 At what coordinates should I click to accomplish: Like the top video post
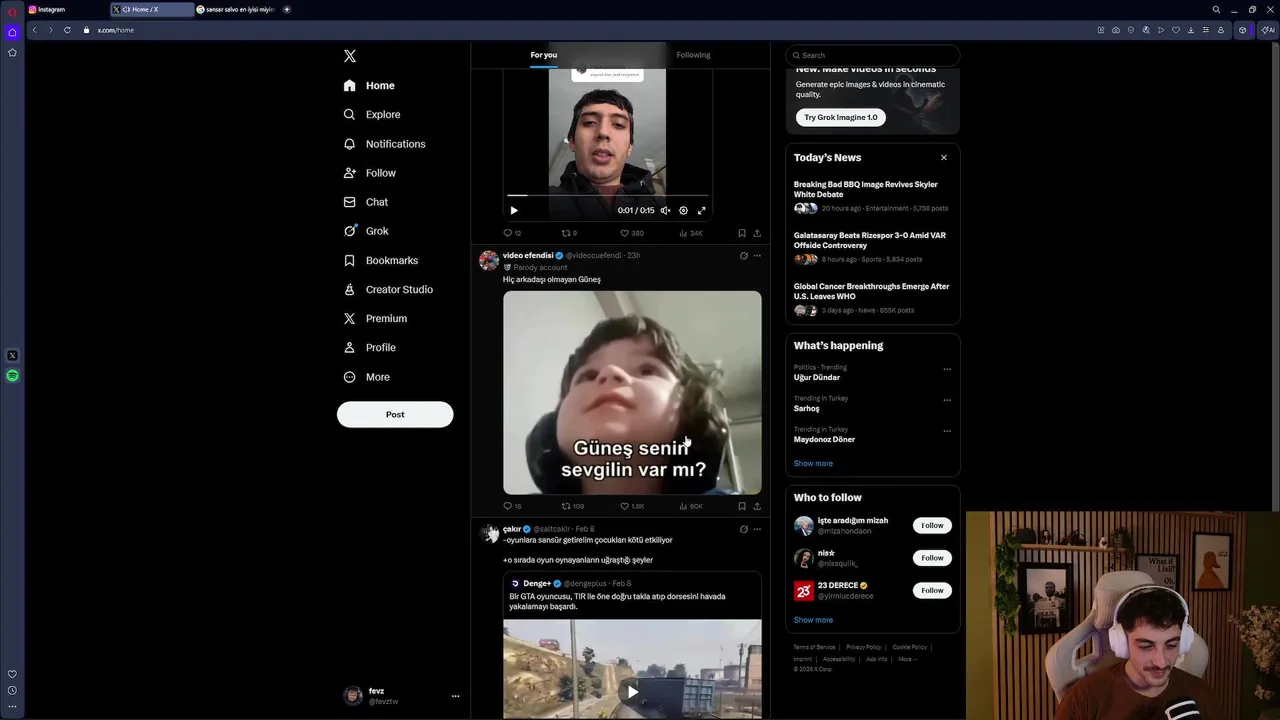point(631,233)
